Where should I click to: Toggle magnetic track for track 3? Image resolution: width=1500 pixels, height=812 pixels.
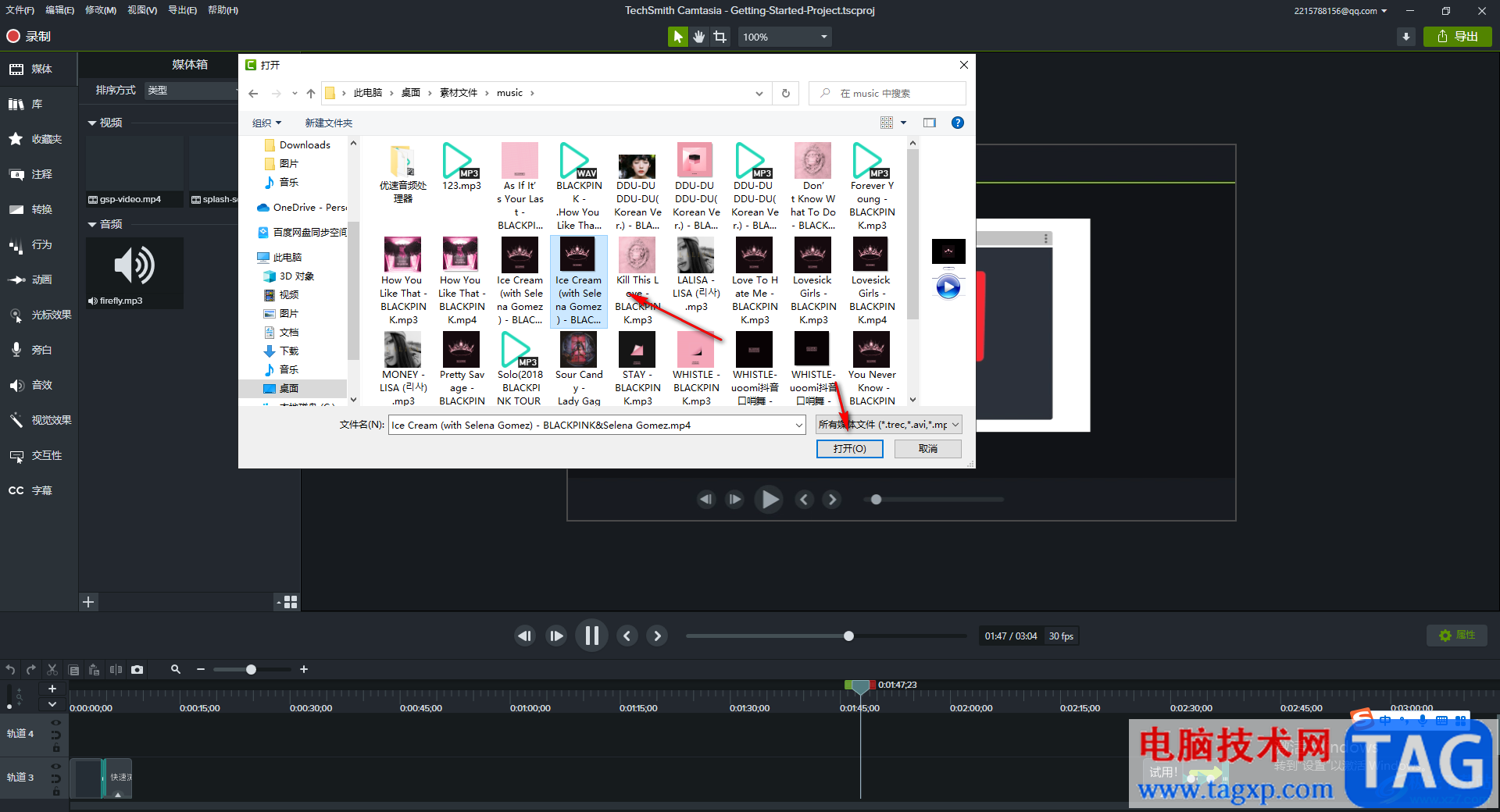(55, 778)
